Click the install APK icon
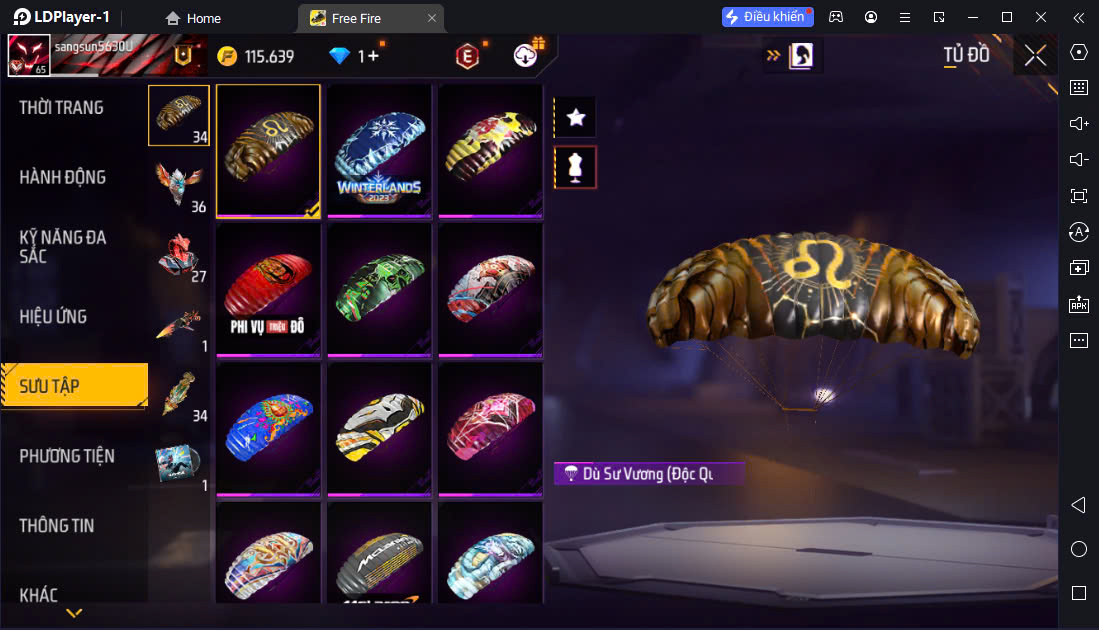 tap(1079, 303)
